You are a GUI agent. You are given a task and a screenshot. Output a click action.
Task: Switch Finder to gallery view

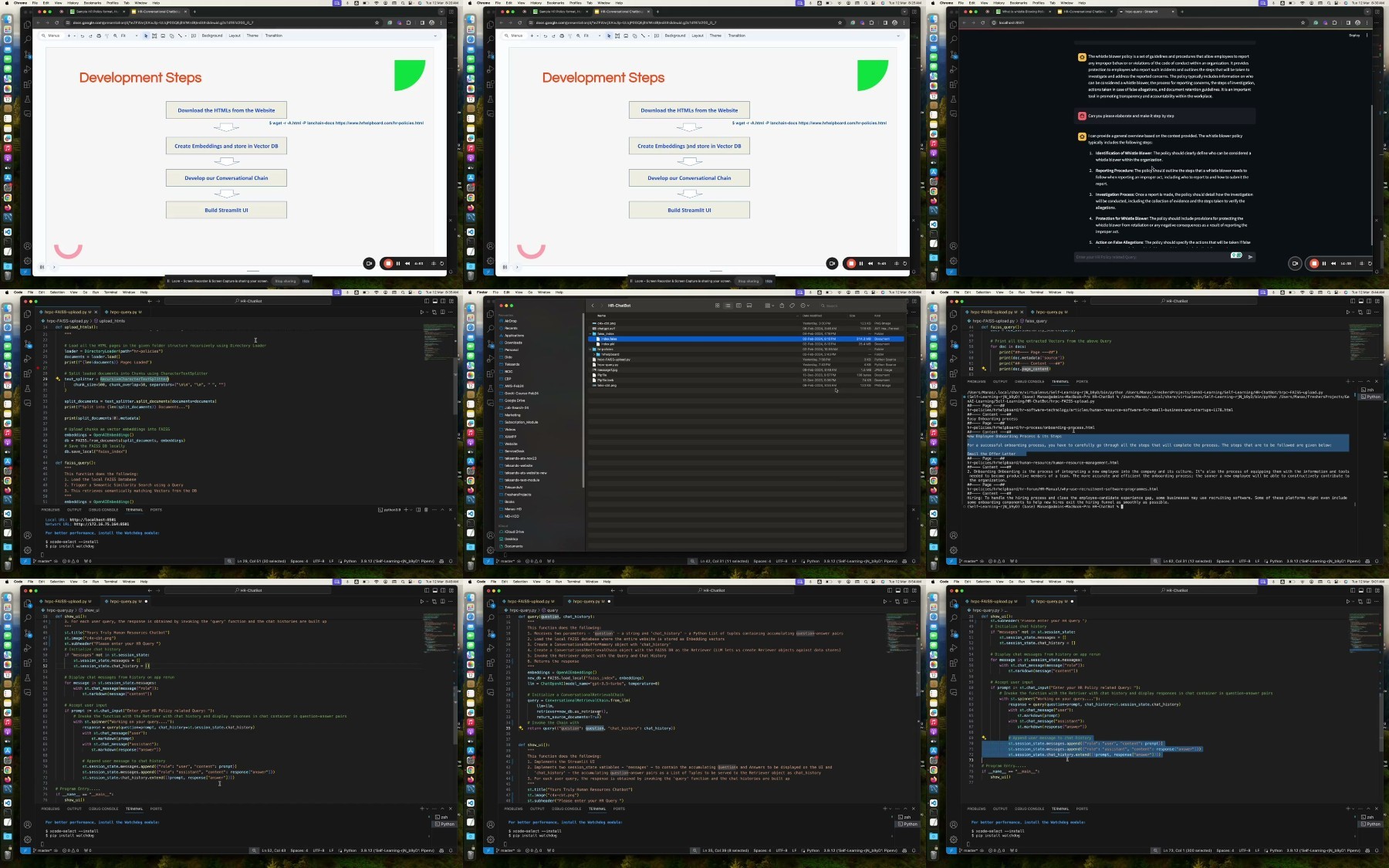749,306
